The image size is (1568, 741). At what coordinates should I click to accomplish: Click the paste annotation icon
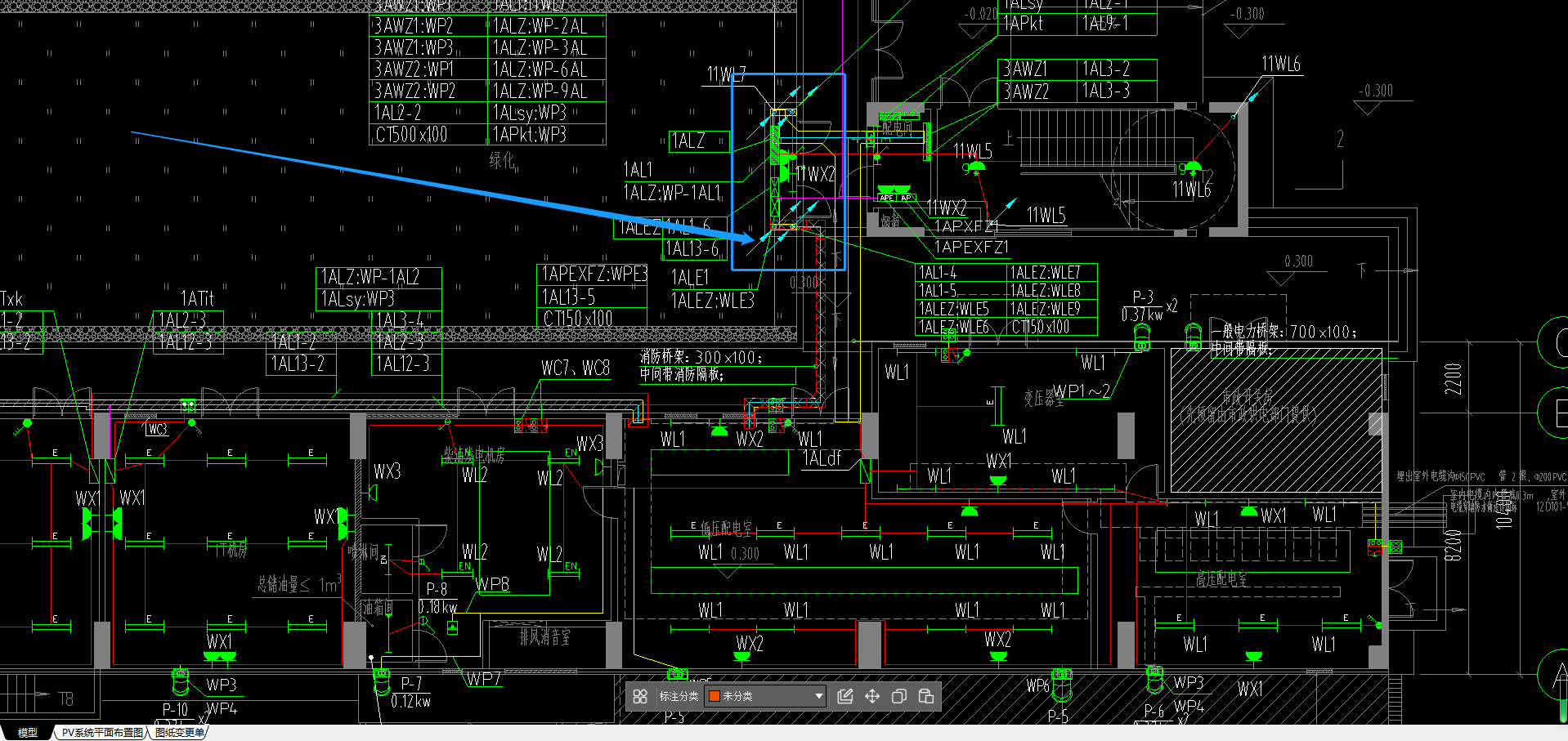point(926,696)
